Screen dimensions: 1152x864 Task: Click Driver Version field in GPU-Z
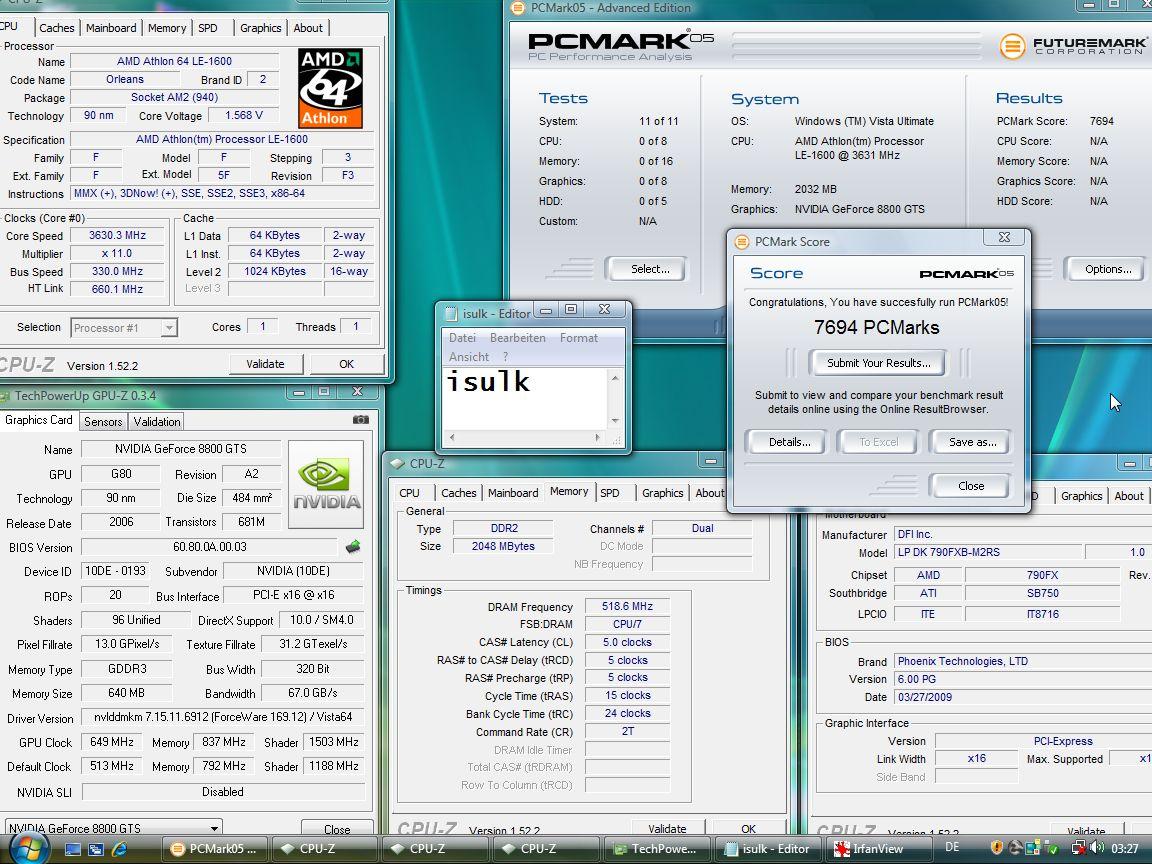tap(223, 717)
